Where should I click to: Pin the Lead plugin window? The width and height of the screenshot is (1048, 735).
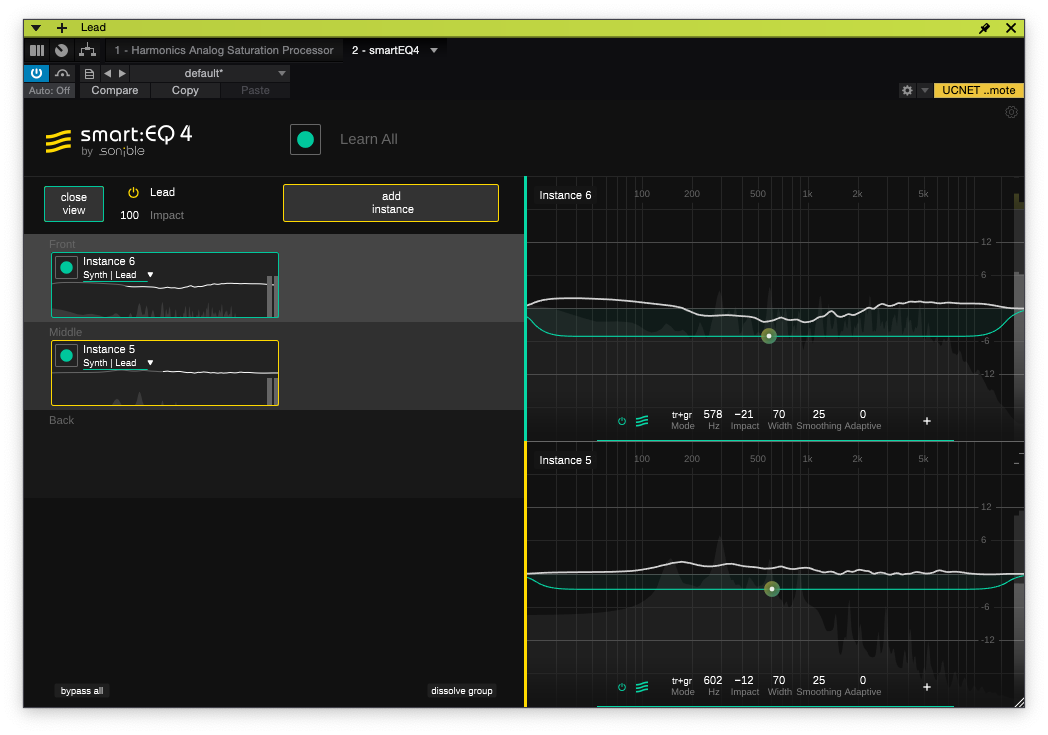click(985, 27)
